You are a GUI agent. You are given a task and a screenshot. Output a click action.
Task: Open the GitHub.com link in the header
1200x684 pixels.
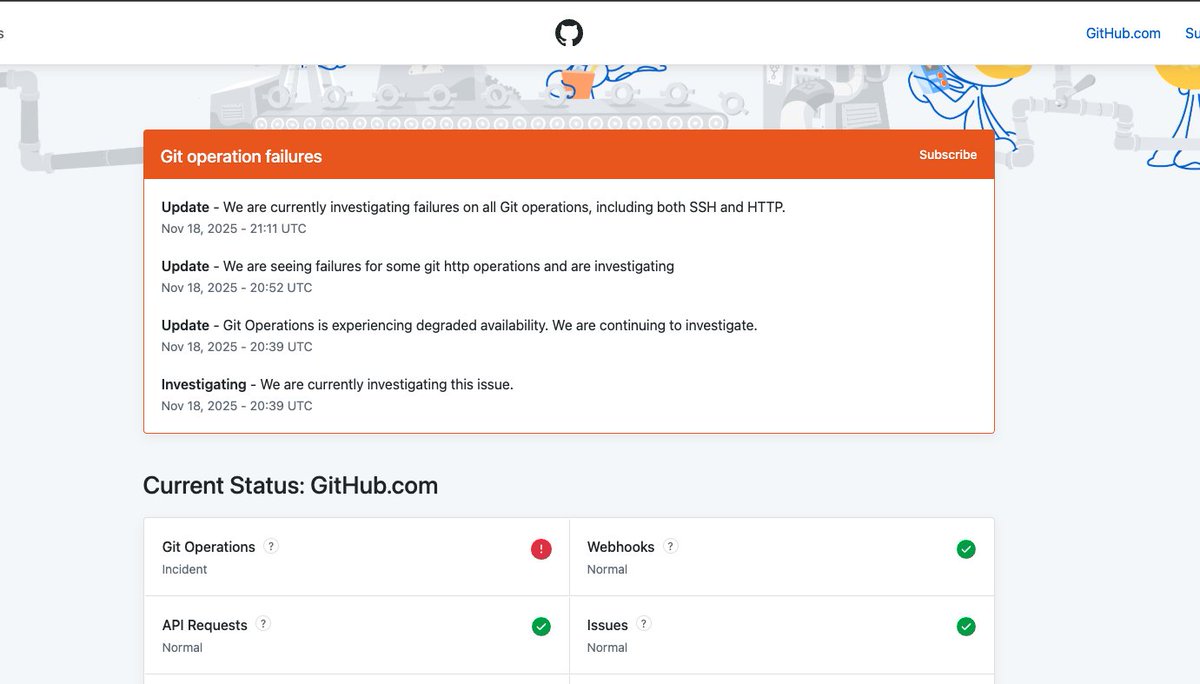pos(1122,33)
